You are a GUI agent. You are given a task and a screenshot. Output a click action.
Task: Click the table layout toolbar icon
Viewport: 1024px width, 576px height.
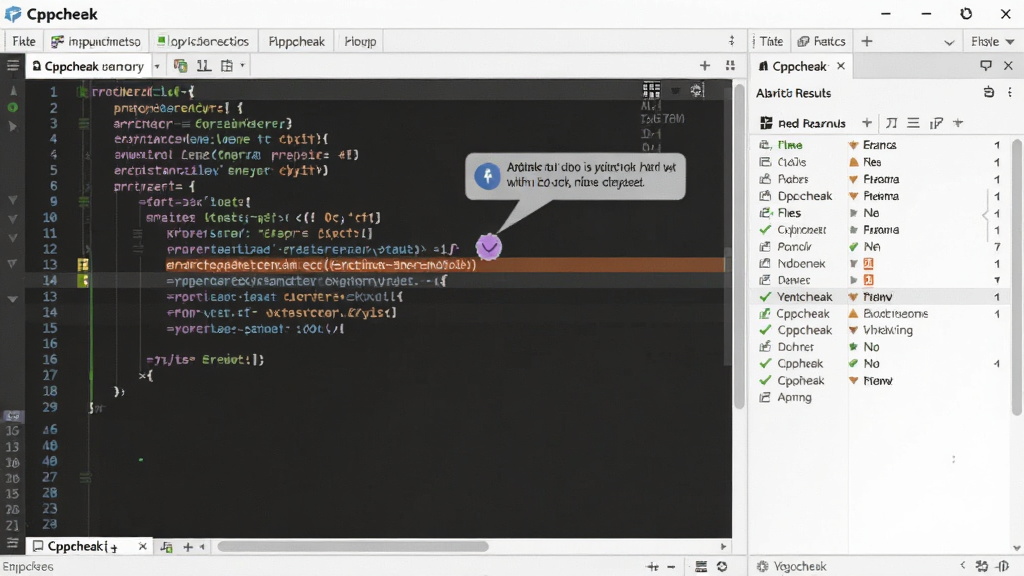tap(227, 65)
